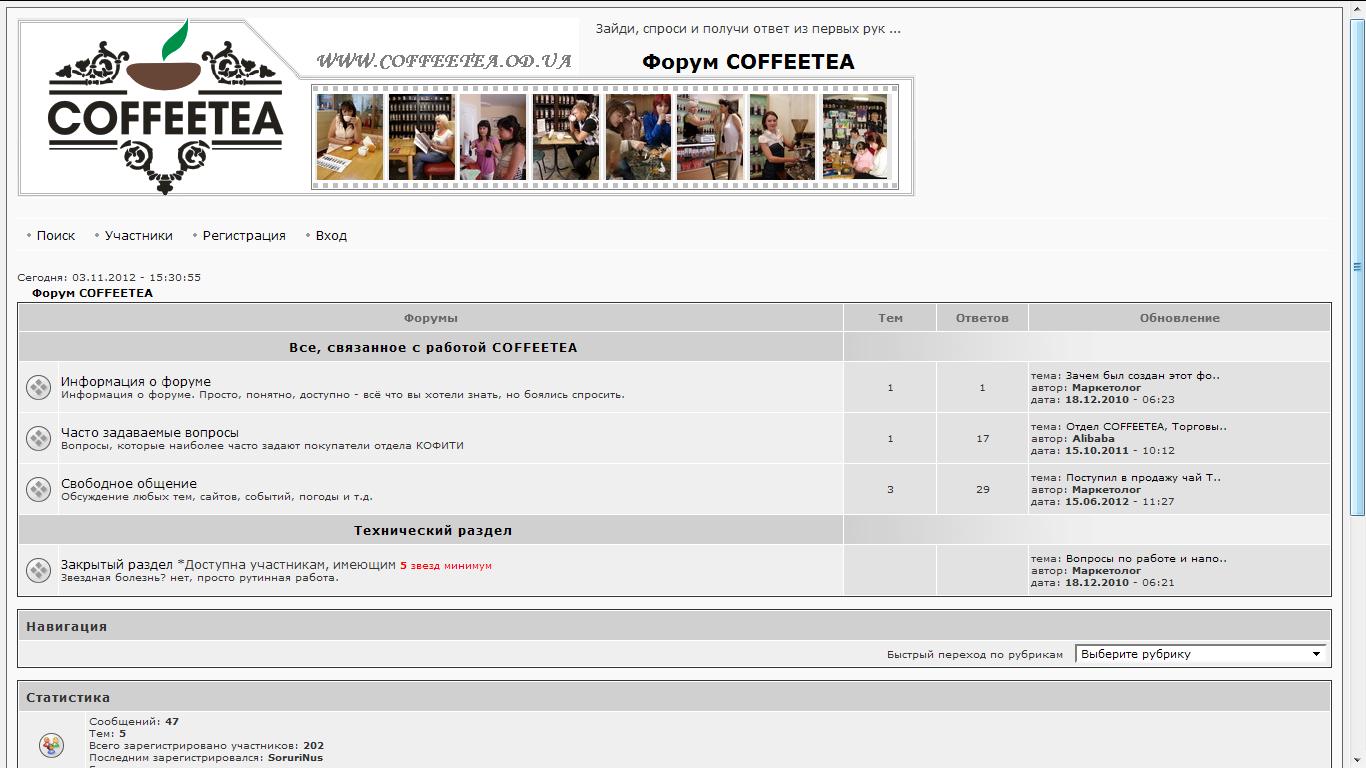Click the red text 5 звезд минимум
The width and height of the screenshot is (1366, 768).
(x=446, y=566)
